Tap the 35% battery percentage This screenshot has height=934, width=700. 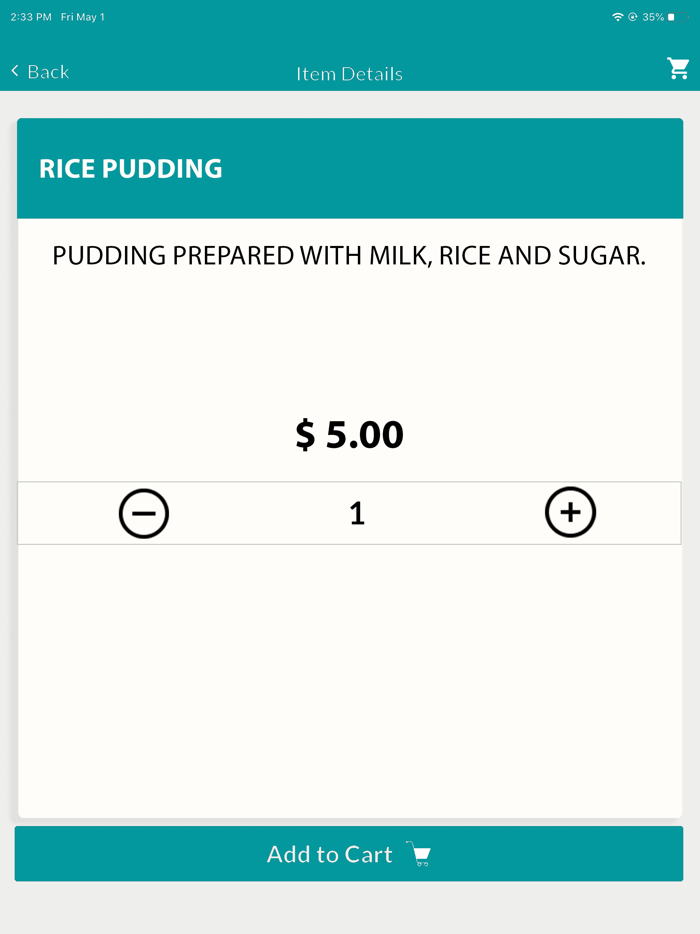[x=653, y=17]
